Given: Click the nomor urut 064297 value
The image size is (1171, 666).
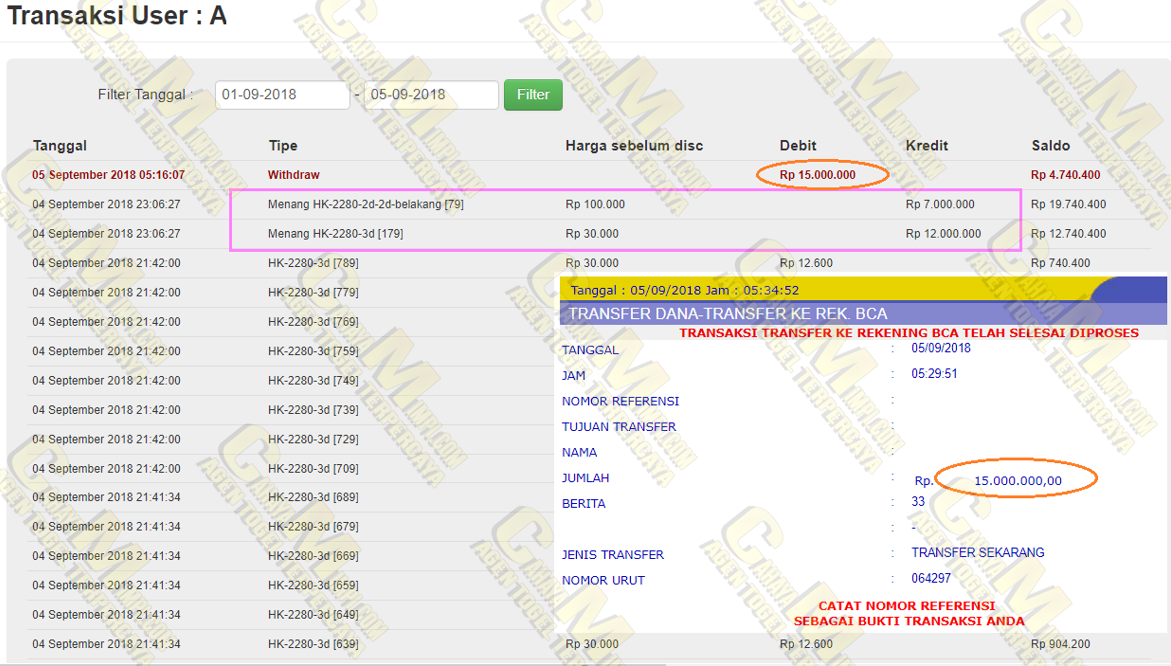Looking at the screenshot, I should click(931, 579).
